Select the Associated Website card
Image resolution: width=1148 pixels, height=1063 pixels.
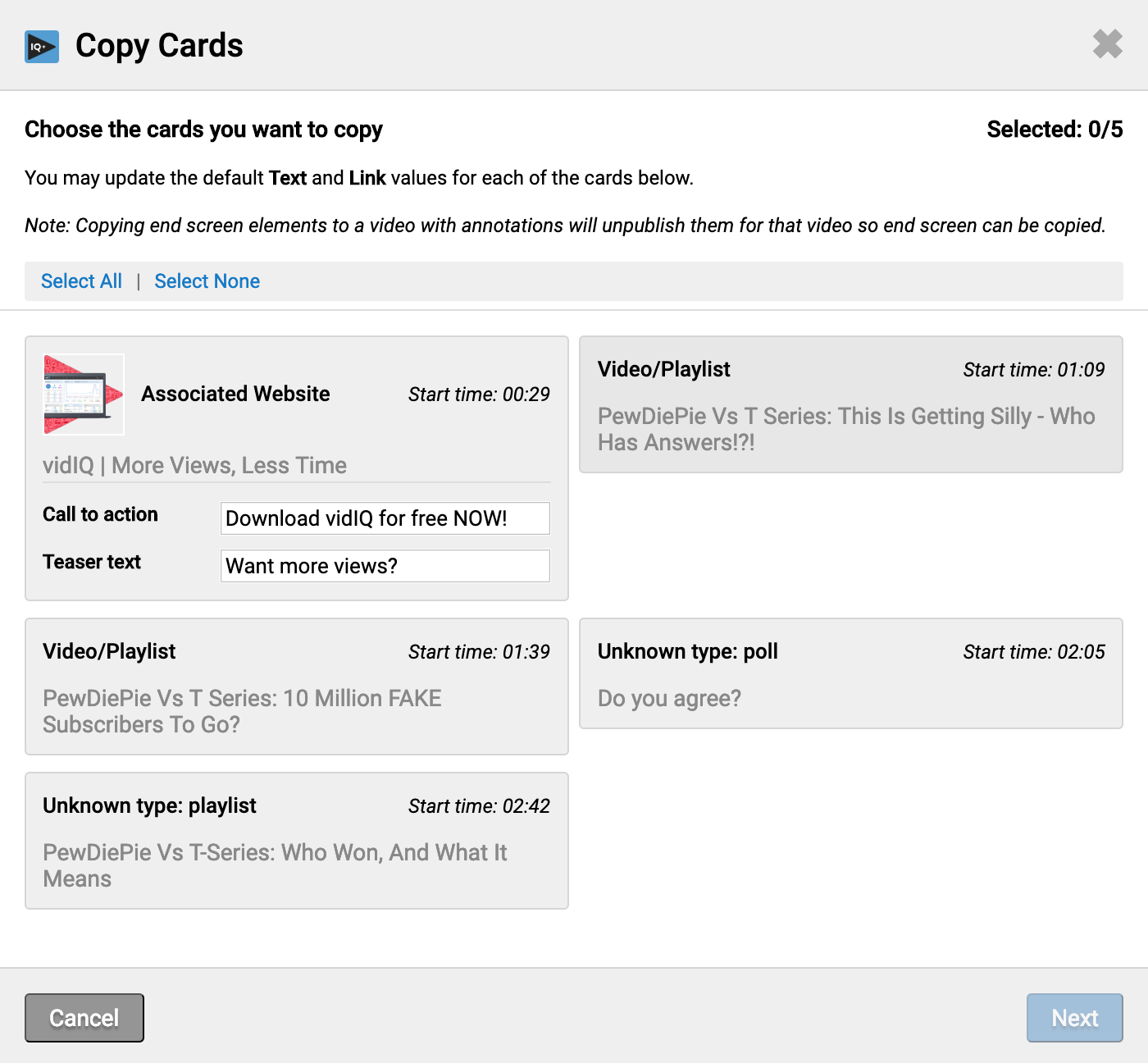pos(297,468)
